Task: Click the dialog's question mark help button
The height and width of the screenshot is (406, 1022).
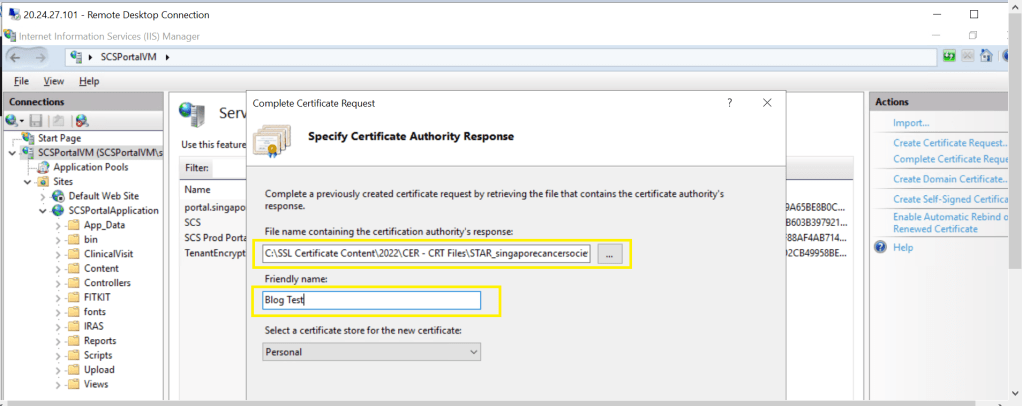Action: coord(729,102)
